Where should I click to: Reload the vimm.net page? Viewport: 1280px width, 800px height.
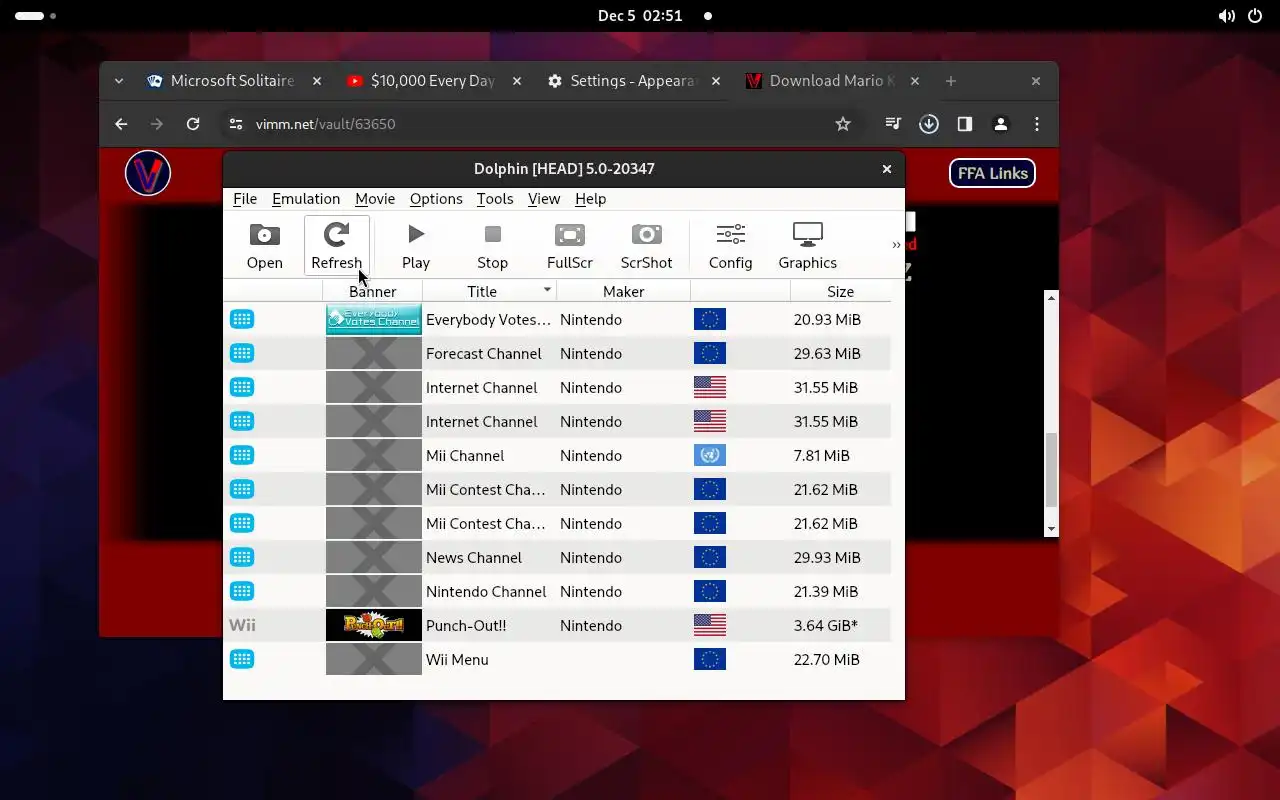(193, 124)
